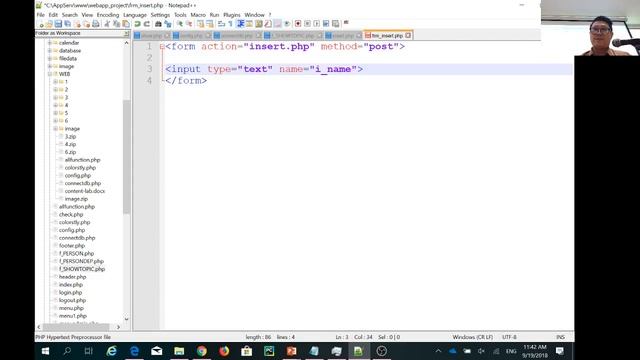Expand the filedata folder node
Viewport: 640px width, 360px height.
coord(49,58)
